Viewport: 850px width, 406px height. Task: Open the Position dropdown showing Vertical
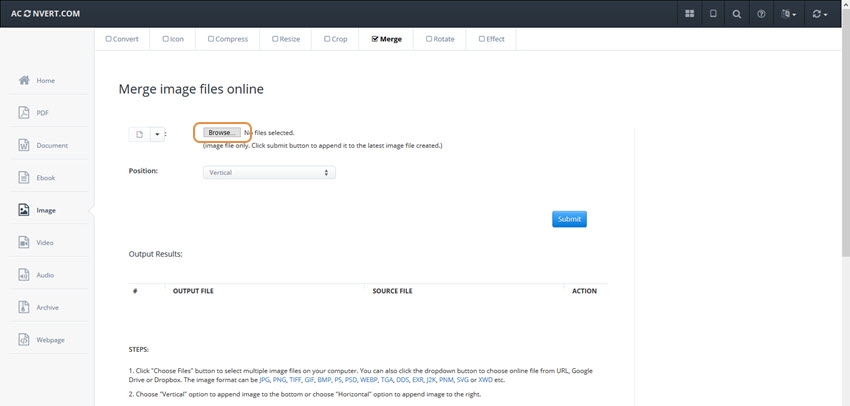pos(268,172)
